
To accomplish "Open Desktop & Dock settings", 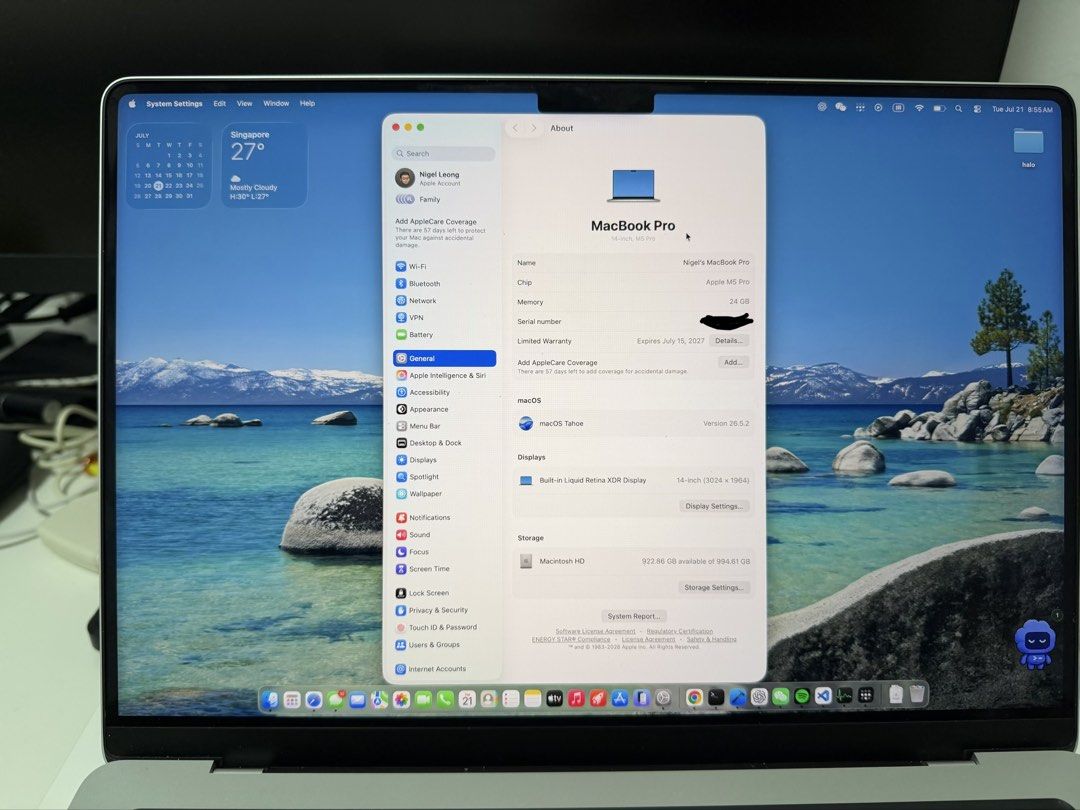I will tap(429, 443).
